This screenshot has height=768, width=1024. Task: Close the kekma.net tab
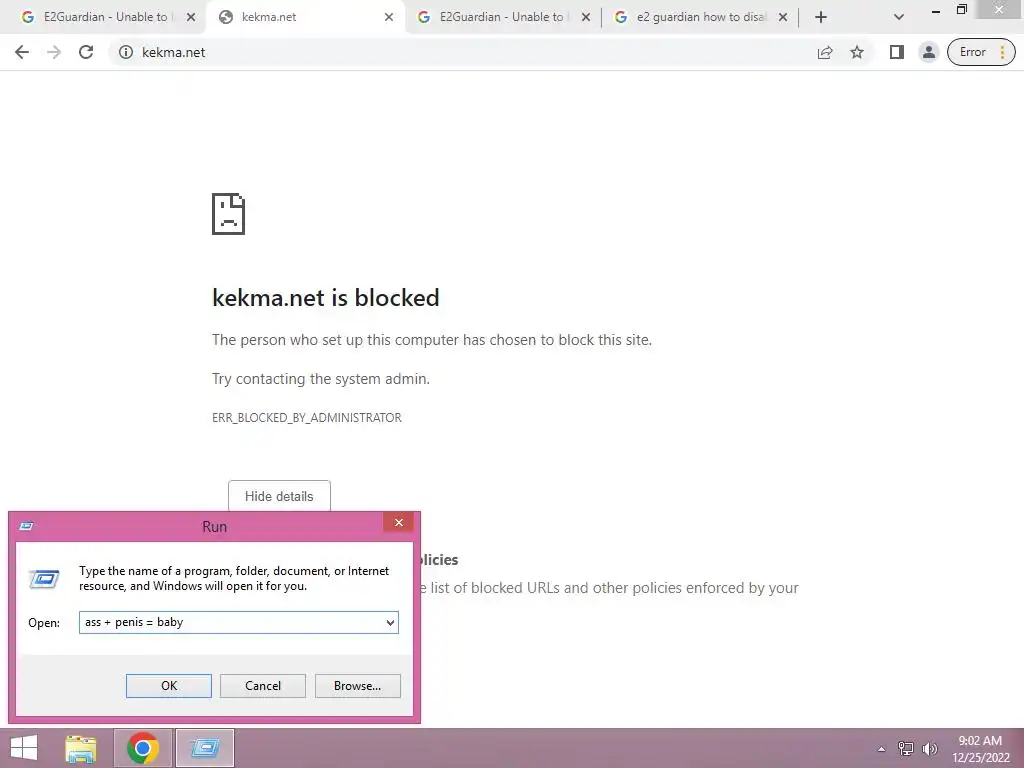tap(389, 17)
